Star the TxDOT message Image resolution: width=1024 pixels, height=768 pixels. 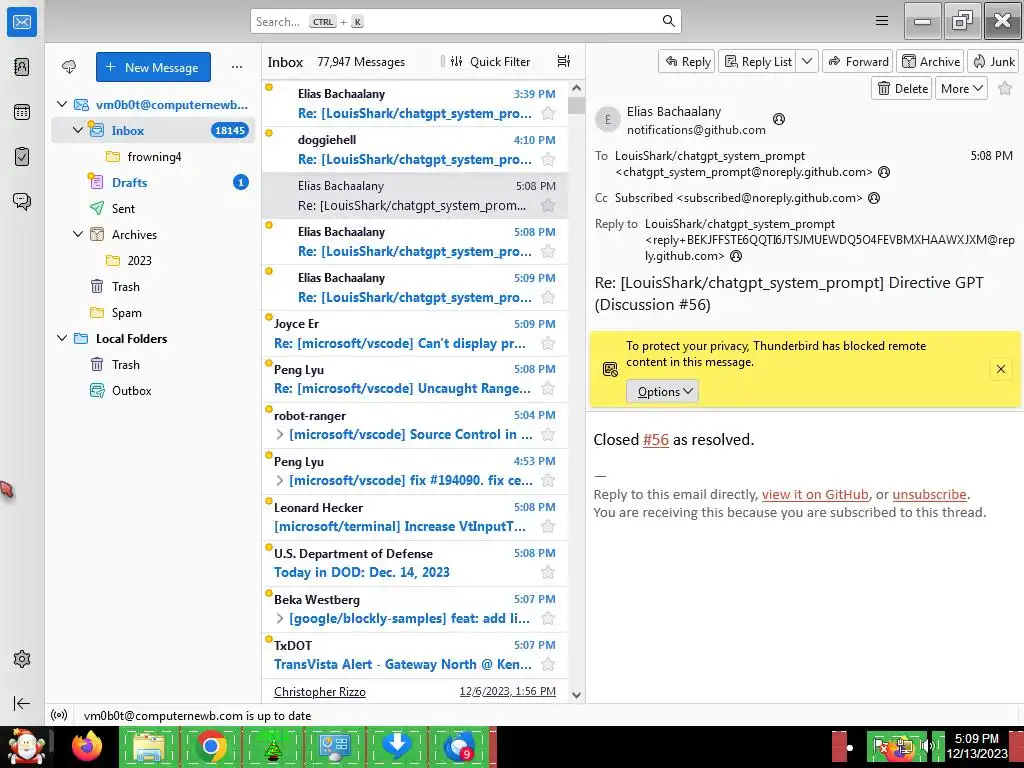[x=548, y=665]
